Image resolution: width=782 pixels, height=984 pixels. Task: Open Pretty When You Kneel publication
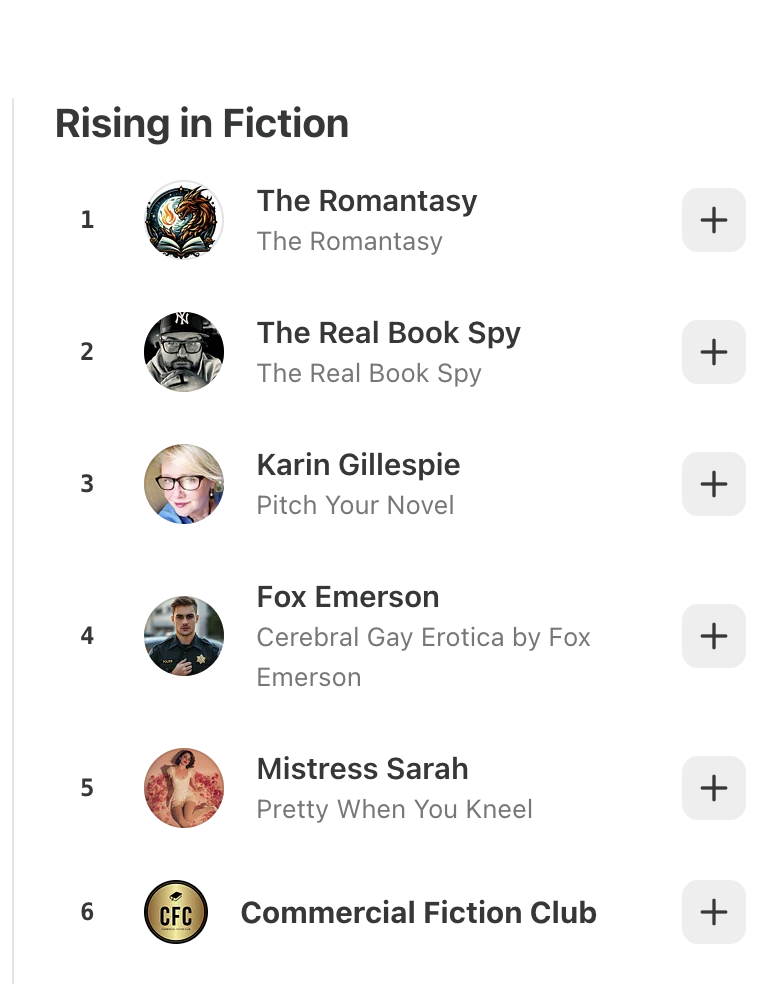[x=394, y=809]
